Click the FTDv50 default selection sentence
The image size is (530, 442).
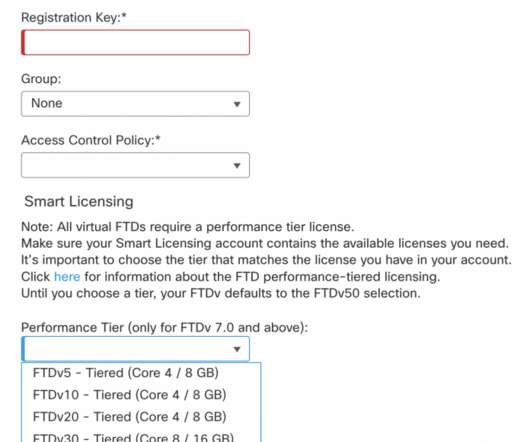221,293
